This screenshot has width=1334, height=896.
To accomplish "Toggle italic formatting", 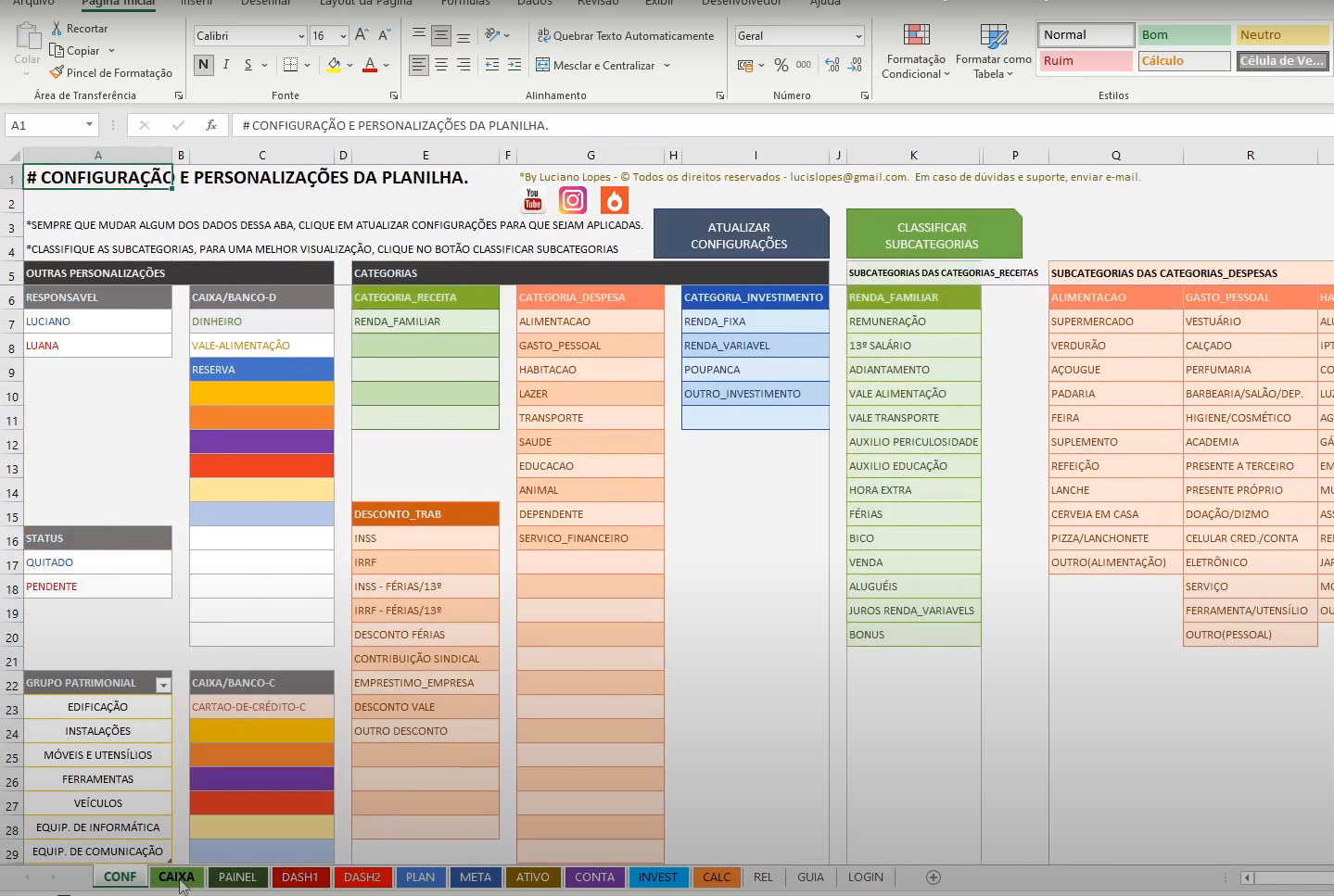I will (224, 65).
